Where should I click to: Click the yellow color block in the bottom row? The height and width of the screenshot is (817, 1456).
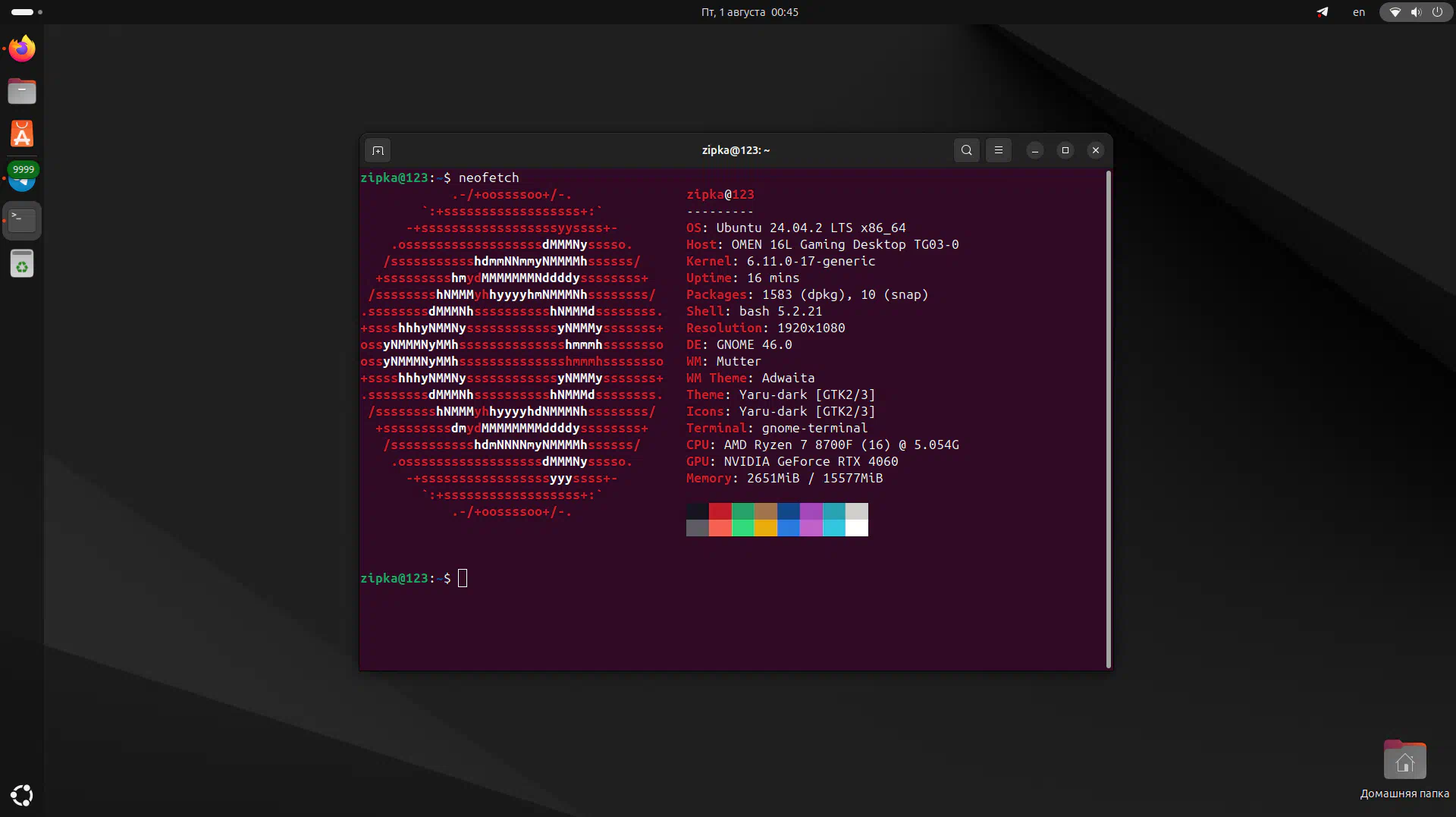pyautogui.click(x=766, y=528)
